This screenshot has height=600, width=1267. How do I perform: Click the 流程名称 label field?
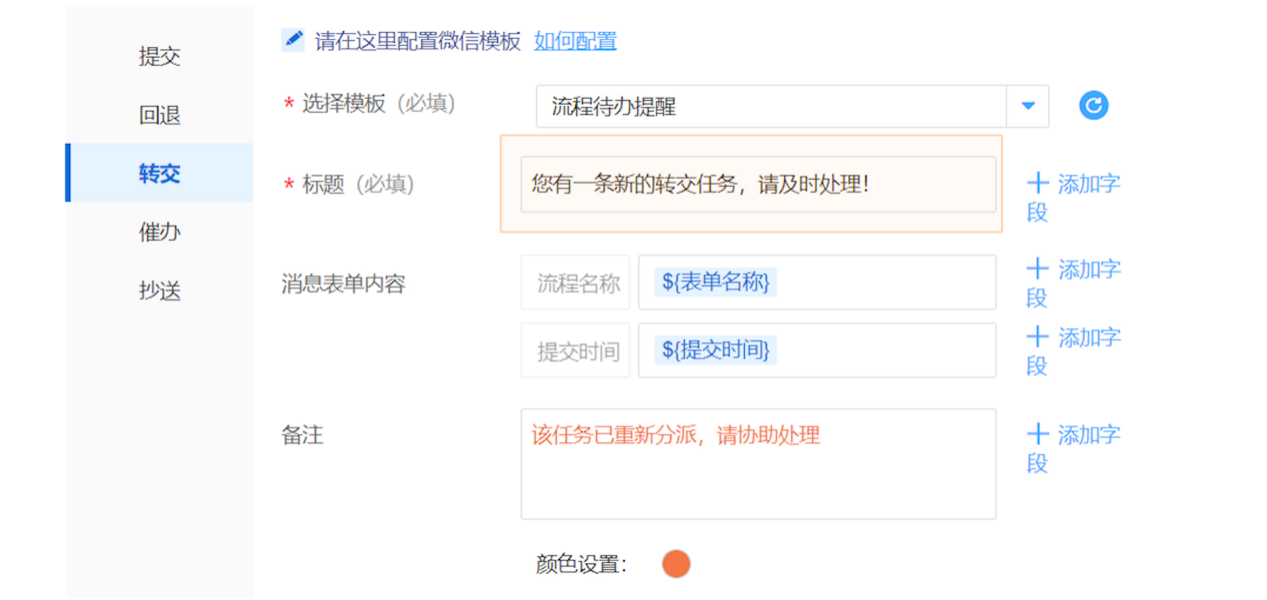tap(576, 283)
